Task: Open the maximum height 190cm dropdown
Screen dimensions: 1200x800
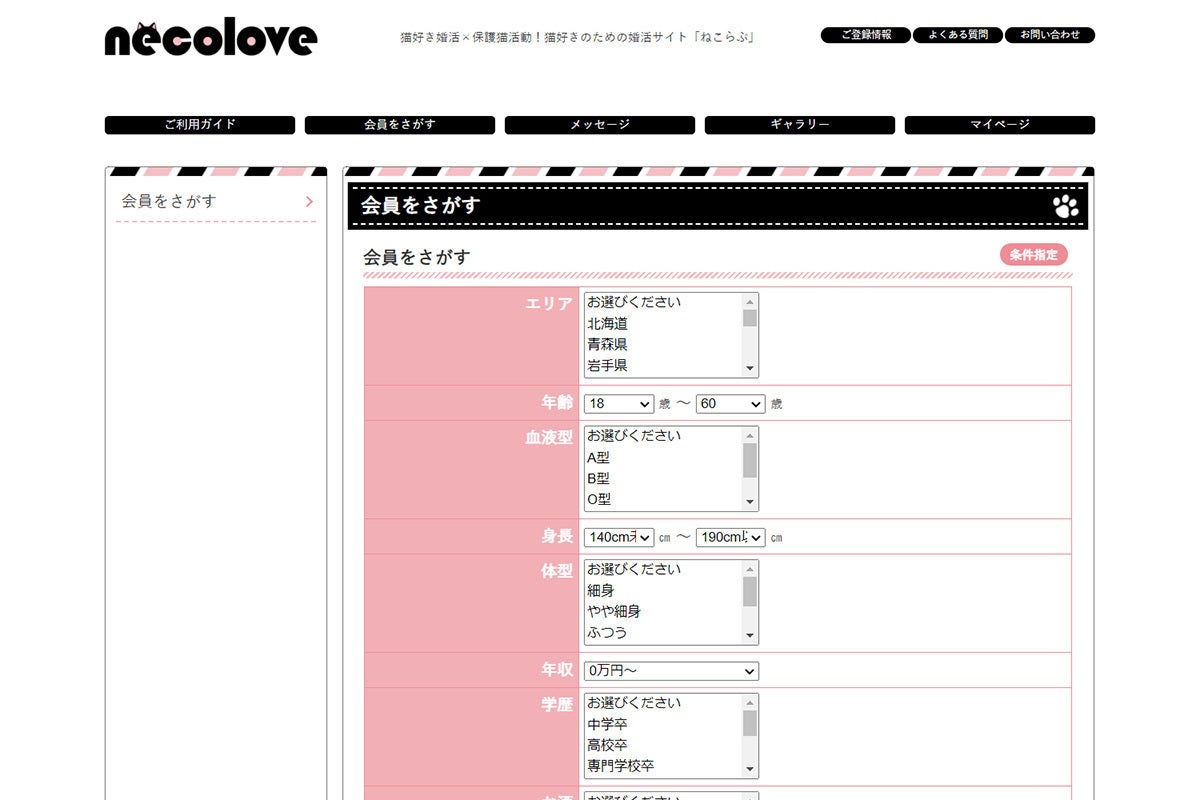Action: coord(730,537)
